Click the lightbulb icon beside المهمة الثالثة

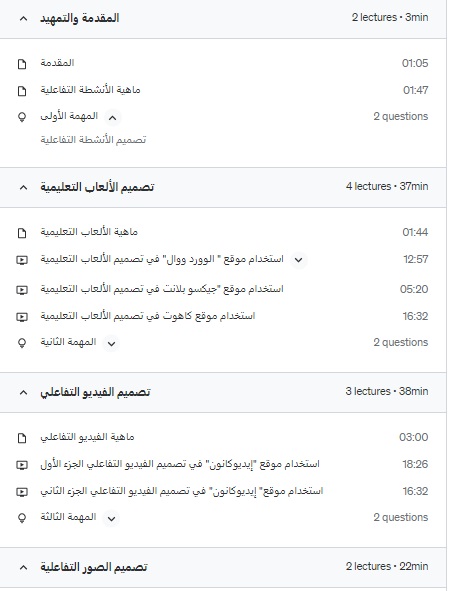pos(22,518)
